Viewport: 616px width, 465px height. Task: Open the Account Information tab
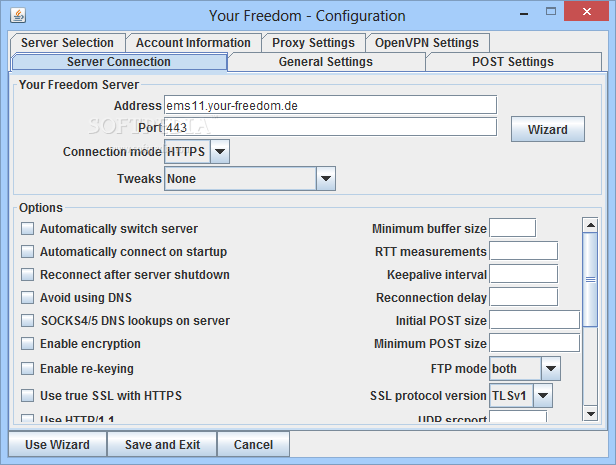tap(193, 42)
